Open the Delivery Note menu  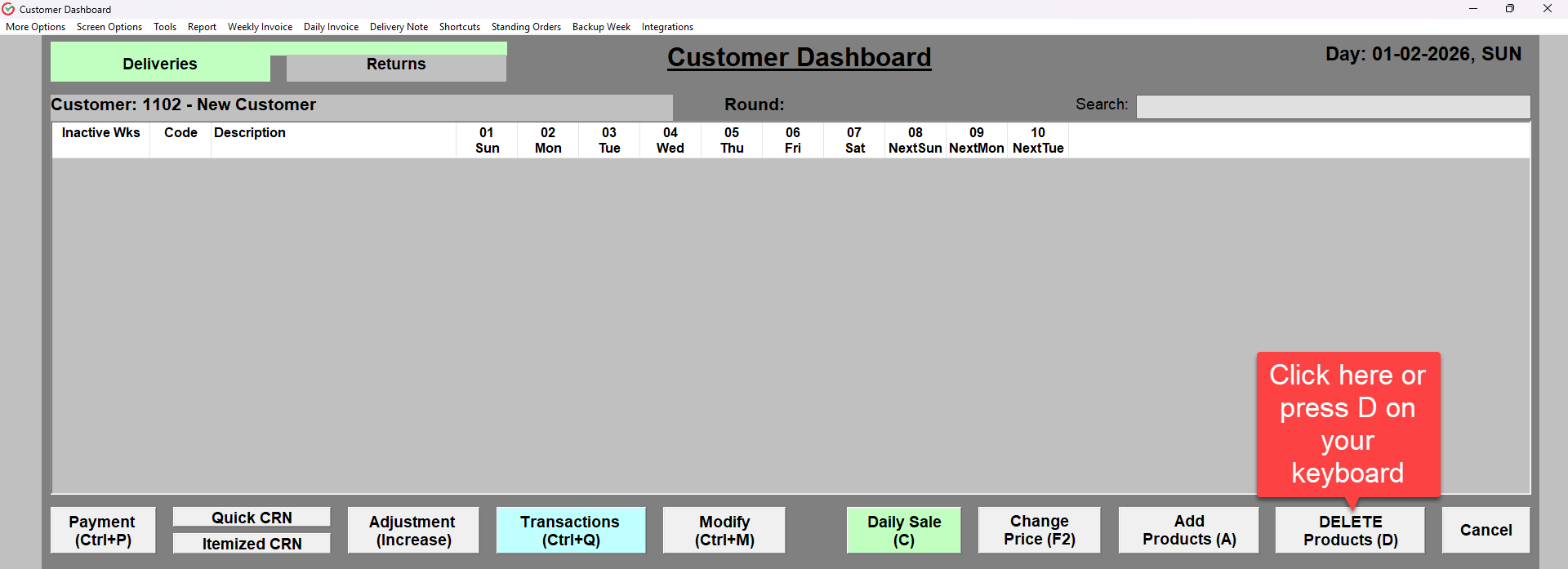[399, 27]
